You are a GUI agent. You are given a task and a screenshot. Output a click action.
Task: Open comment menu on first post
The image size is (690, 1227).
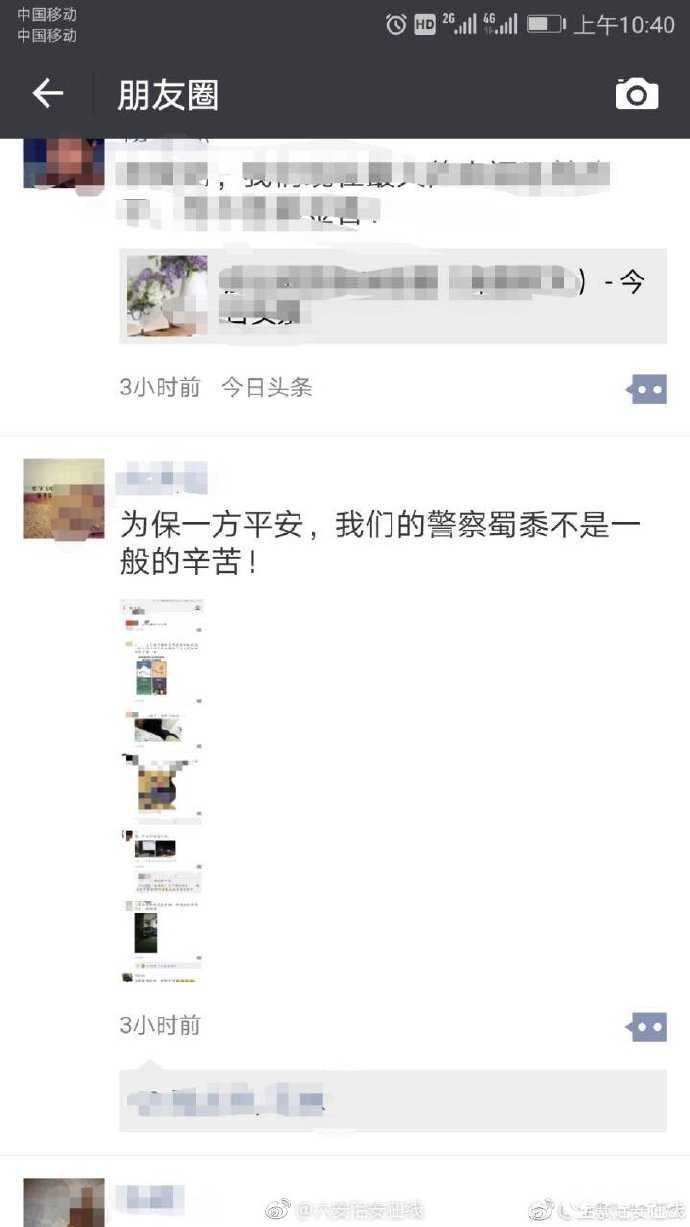647,389
